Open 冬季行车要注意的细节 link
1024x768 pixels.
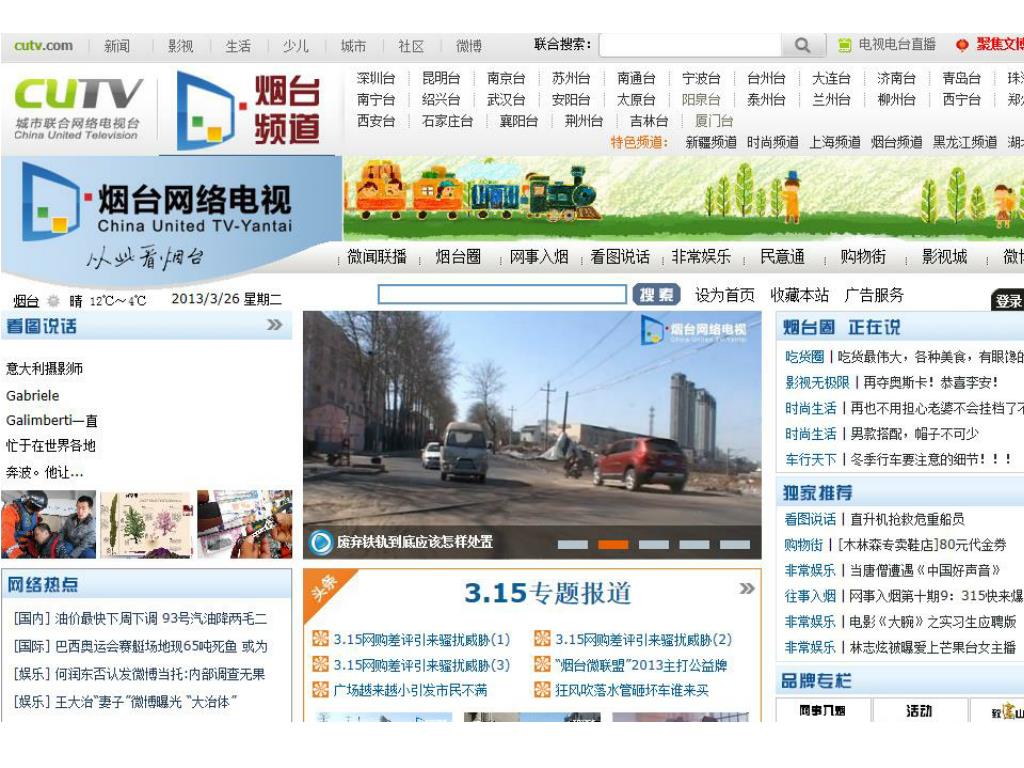[931, 460]
